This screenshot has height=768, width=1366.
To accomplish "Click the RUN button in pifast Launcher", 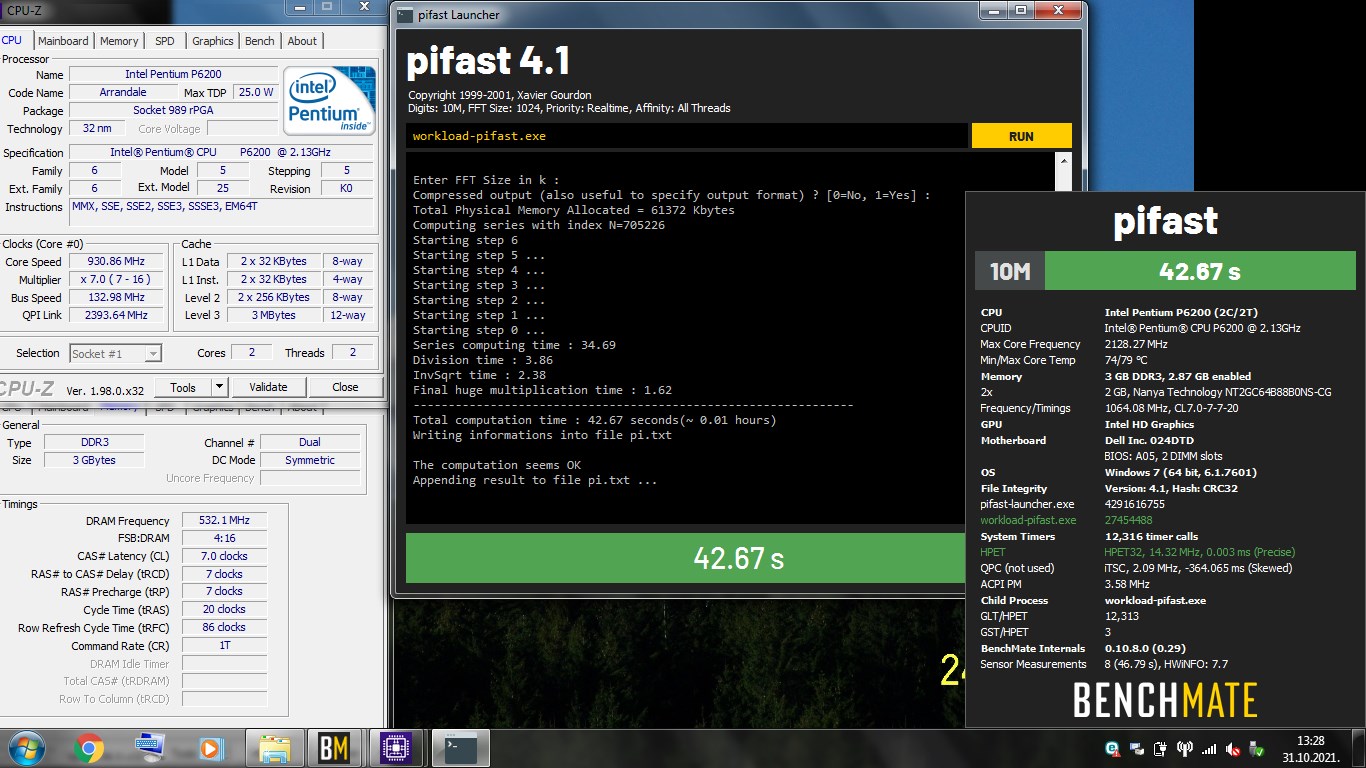I will pos(1021,136).
